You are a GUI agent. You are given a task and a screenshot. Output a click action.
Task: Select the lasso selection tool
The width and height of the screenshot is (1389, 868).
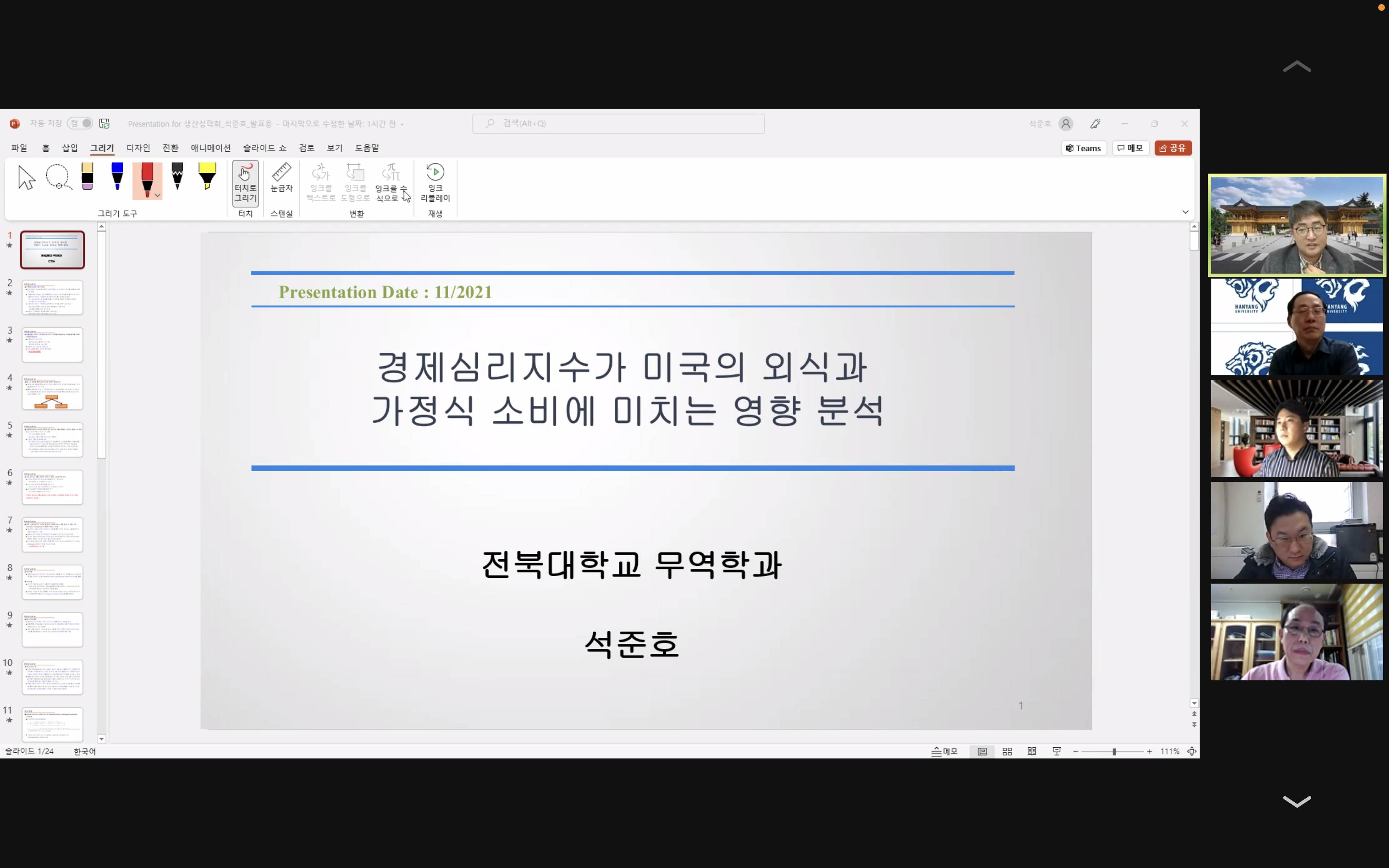pos(58,177)
